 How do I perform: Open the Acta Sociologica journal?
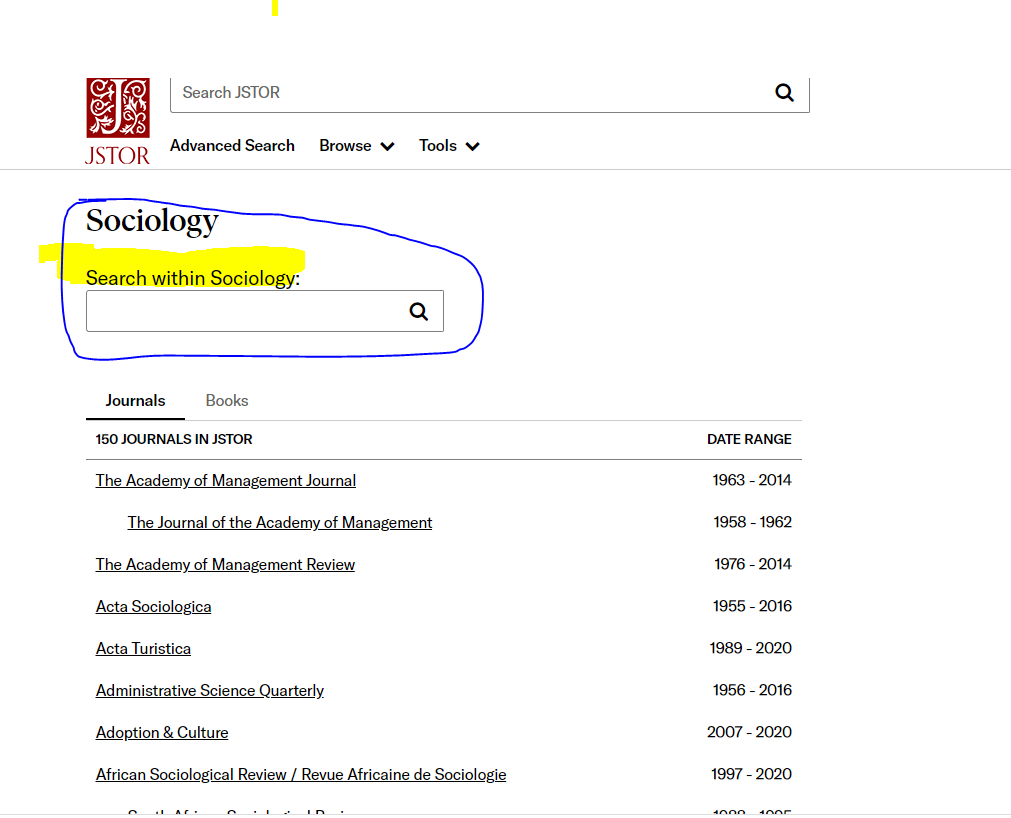pos(153,607)
